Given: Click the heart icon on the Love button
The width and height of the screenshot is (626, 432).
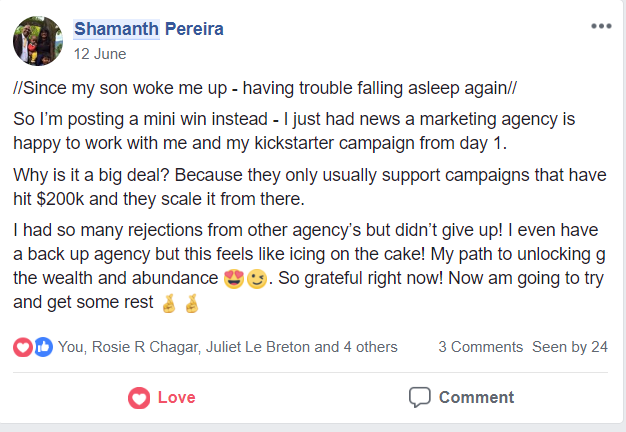Looking at the screenshot, I should click(139, 397).
